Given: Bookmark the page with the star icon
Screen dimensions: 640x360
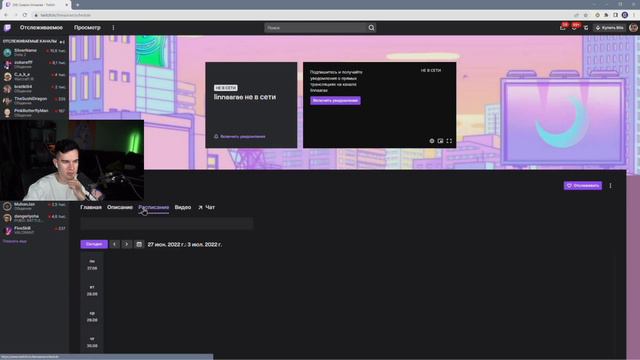Looking at the screenshot, I should click(x=586, y=15).
